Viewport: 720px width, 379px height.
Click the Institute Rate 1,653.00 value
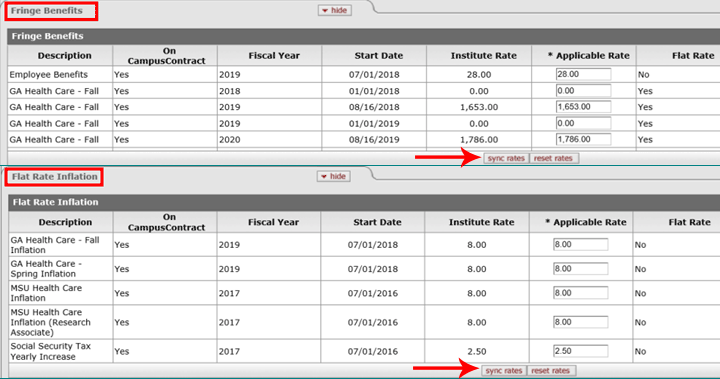pyautogui.click(x=479, y=107)
